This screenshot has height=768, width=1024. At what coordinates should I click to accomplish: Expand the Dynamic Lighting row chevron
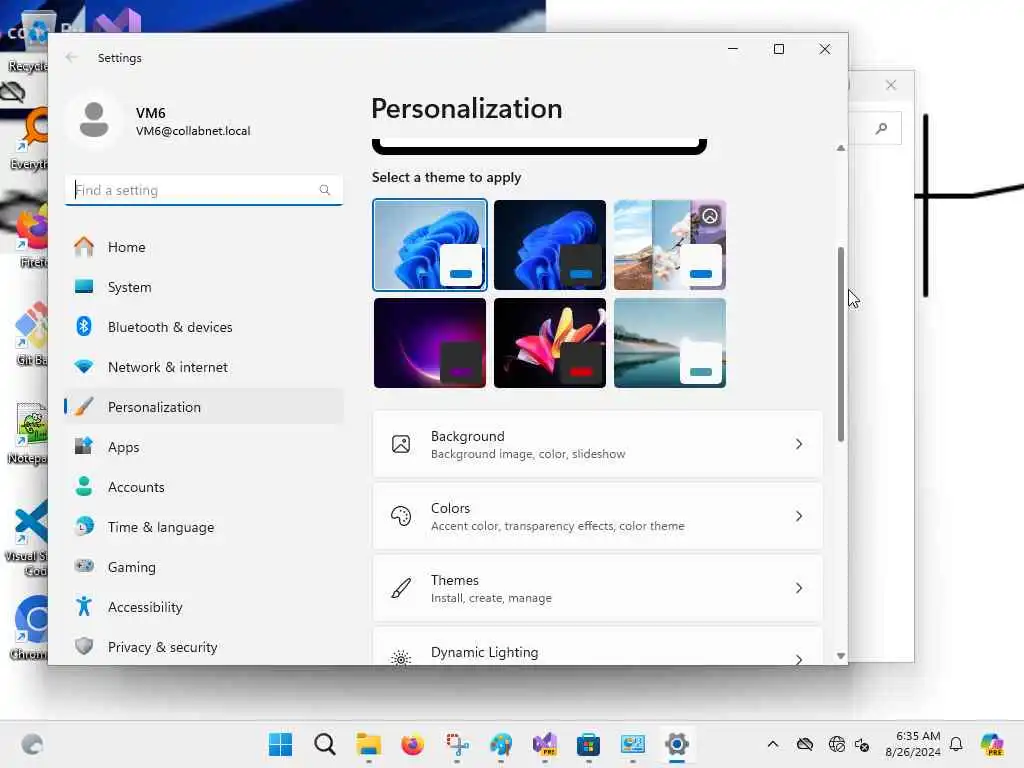coord(799,659)
